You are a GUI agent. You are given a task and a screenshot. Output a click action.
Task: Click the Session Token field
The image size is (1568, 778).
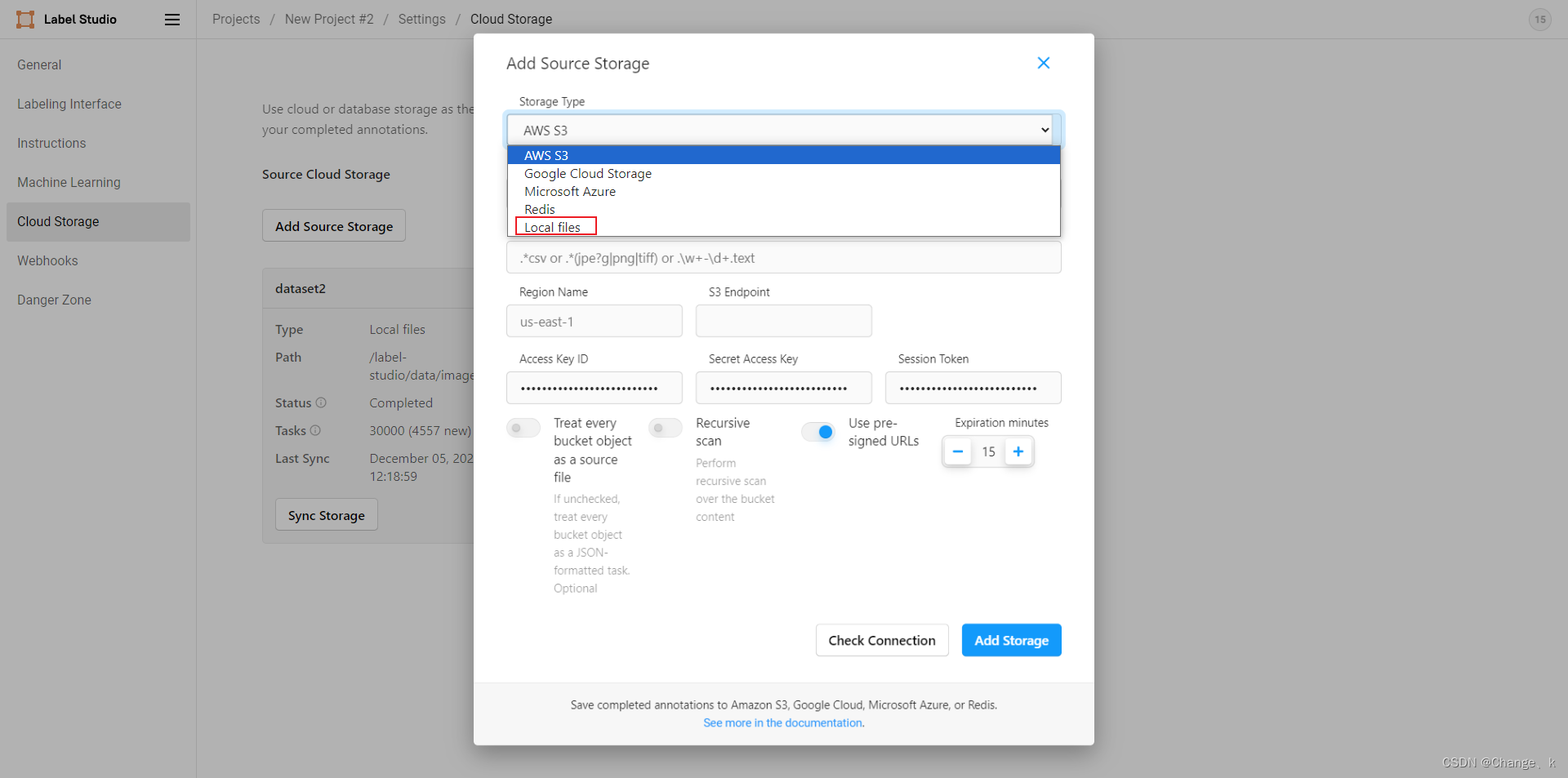973,388
